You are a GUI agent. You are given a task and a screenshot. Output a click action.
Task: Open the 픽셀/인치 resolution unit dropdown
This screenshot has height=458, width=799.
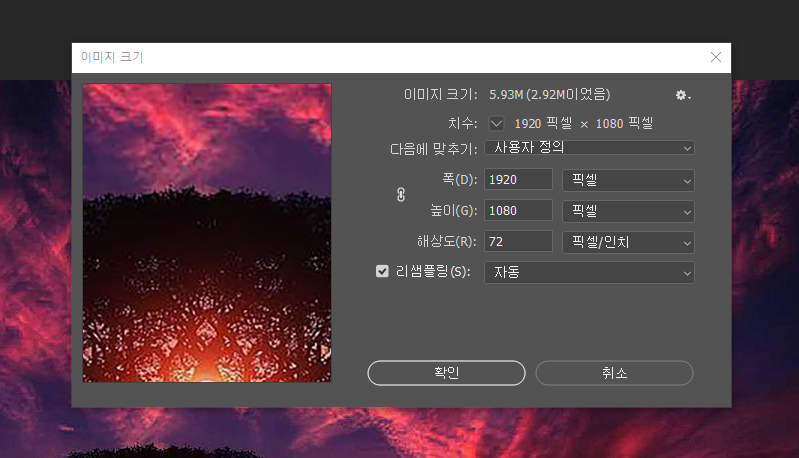coord(628,243)
